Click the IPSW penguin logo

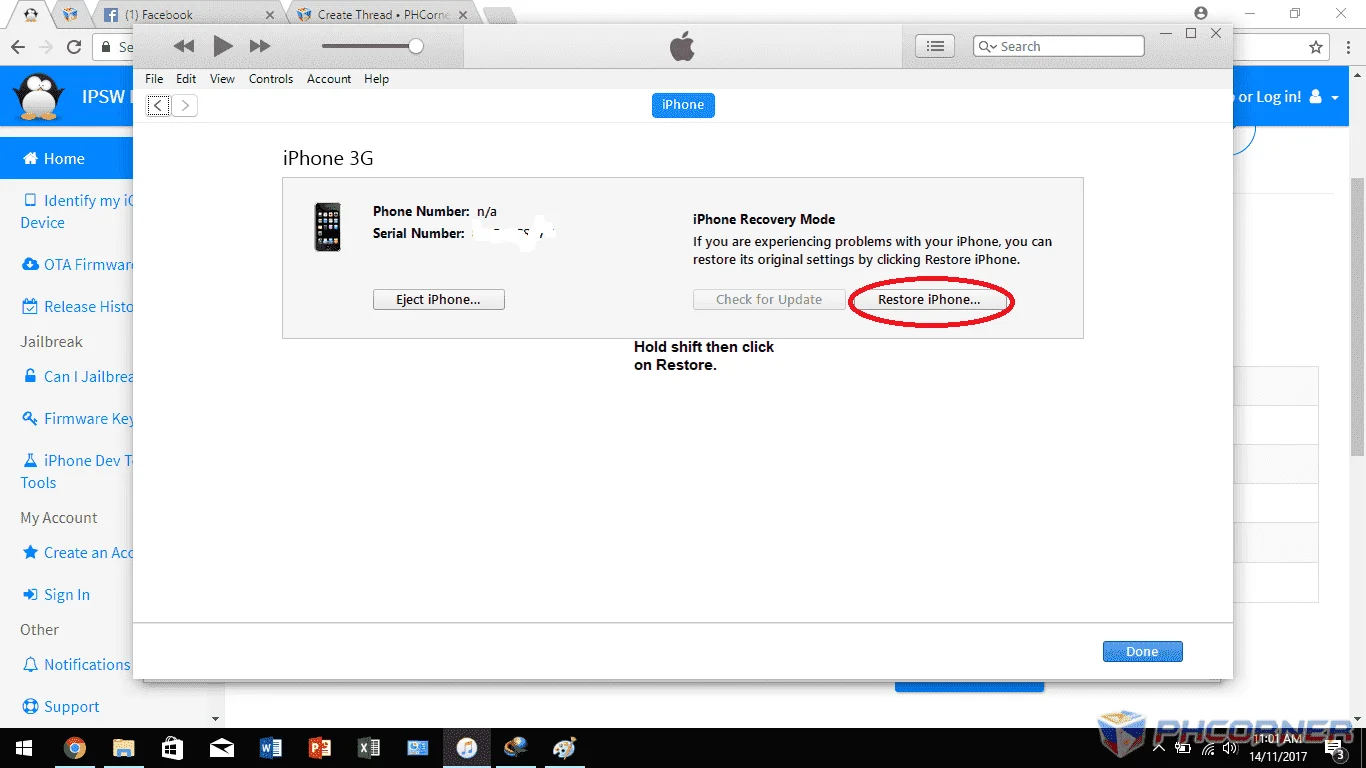tap(39, 97)
